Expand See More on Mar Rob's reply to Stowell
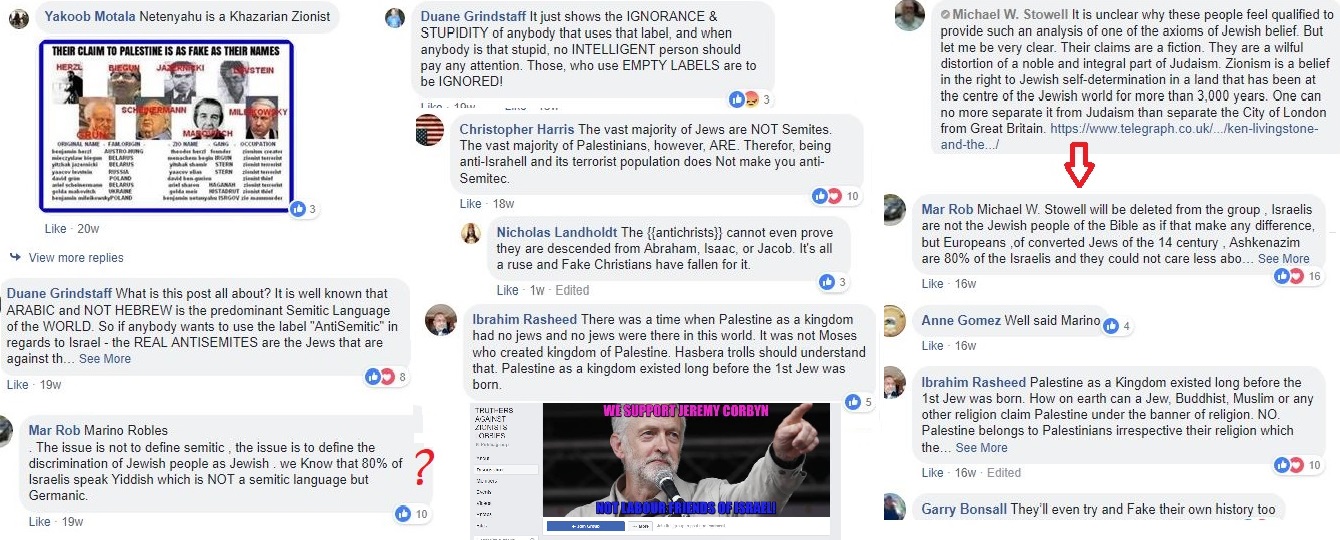 point(1283,258)
